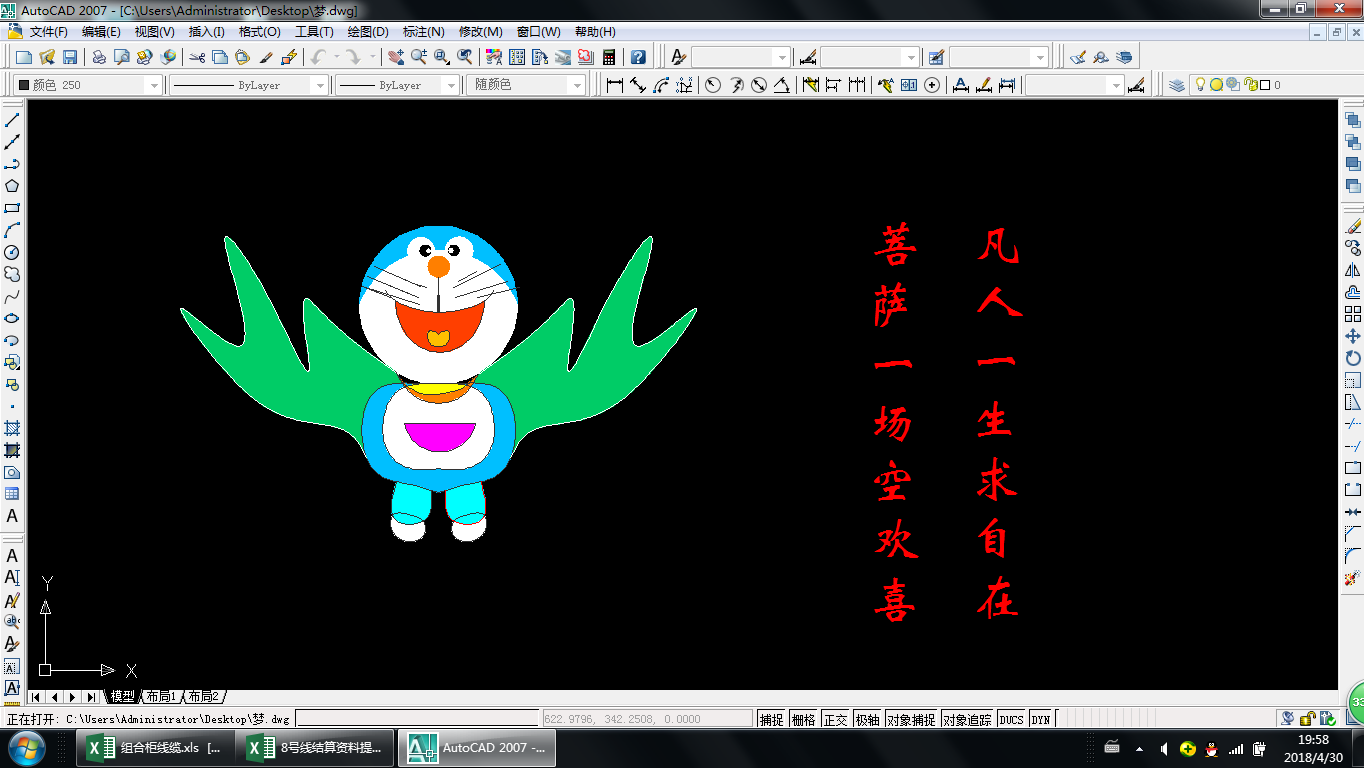Expand the Redo history arrow

[x=373, y=57]
